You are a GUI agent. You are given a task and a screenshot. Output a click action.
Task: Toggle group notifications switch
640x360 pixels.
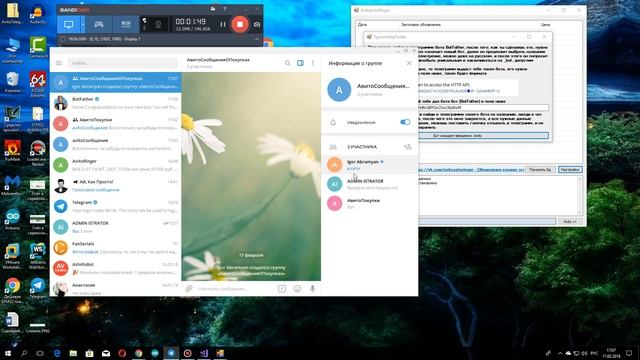point(405,122)
